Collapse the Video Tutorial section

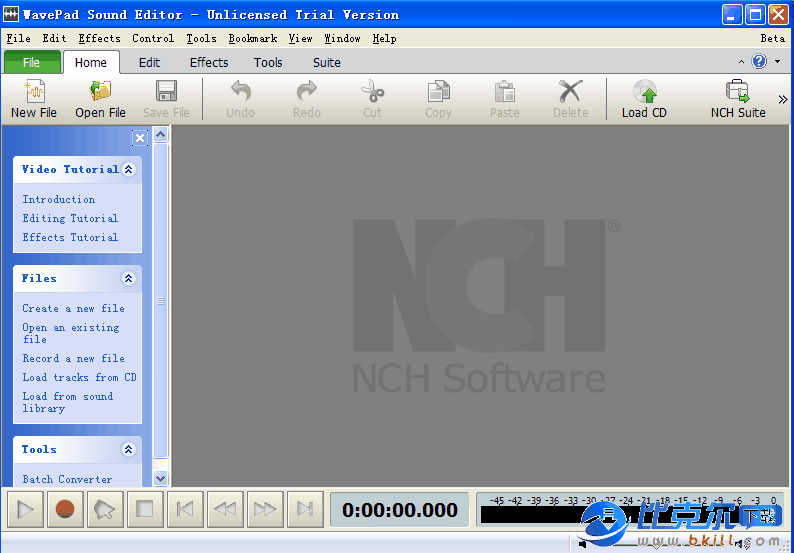129,170
